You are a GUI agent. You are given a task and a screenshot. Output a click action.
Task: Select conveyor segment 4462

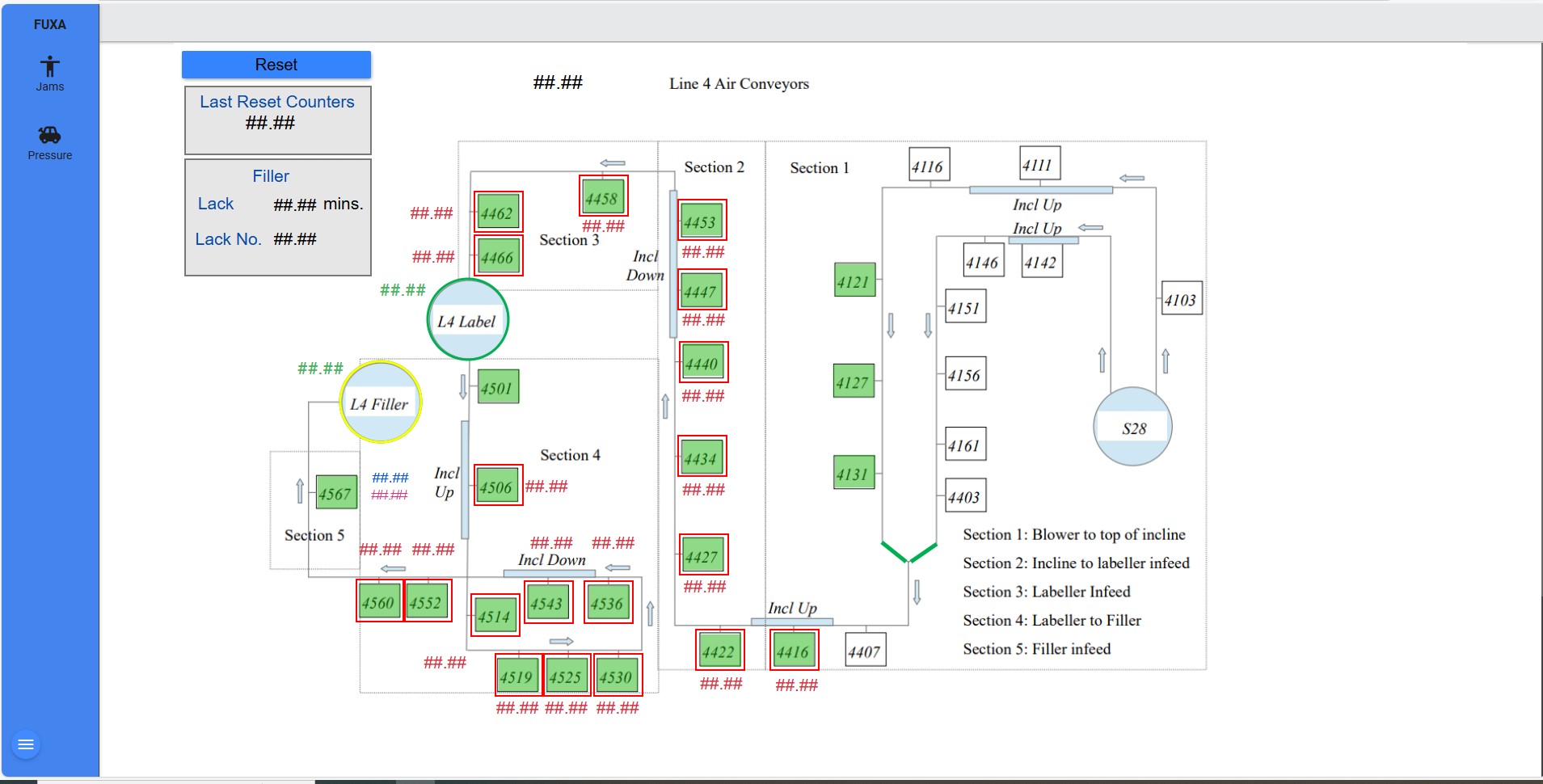pyautogui.click(x=497, y=212)
